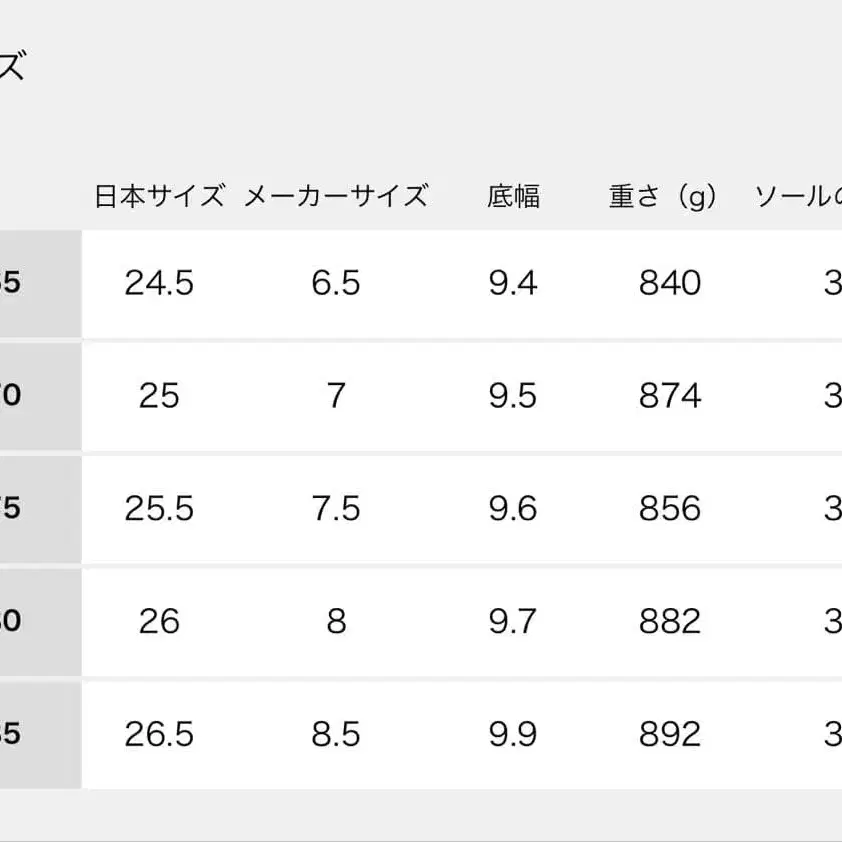This screenshot has width=842, height=842.
Task: Select the Japan size 26 cell
Action: tap(159, 621)
